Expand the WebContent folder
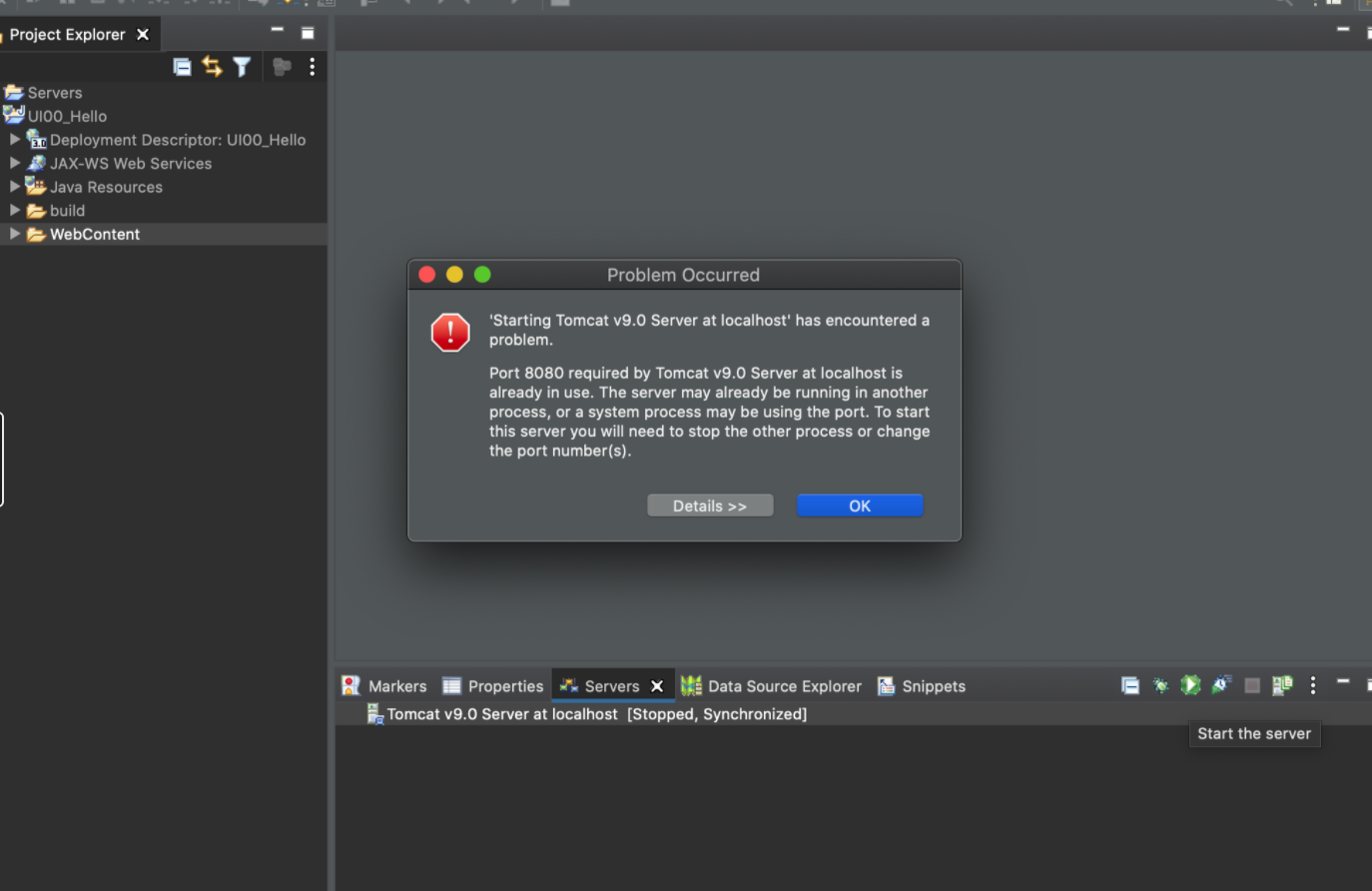 pyautogui.click(x=15, y=234)
